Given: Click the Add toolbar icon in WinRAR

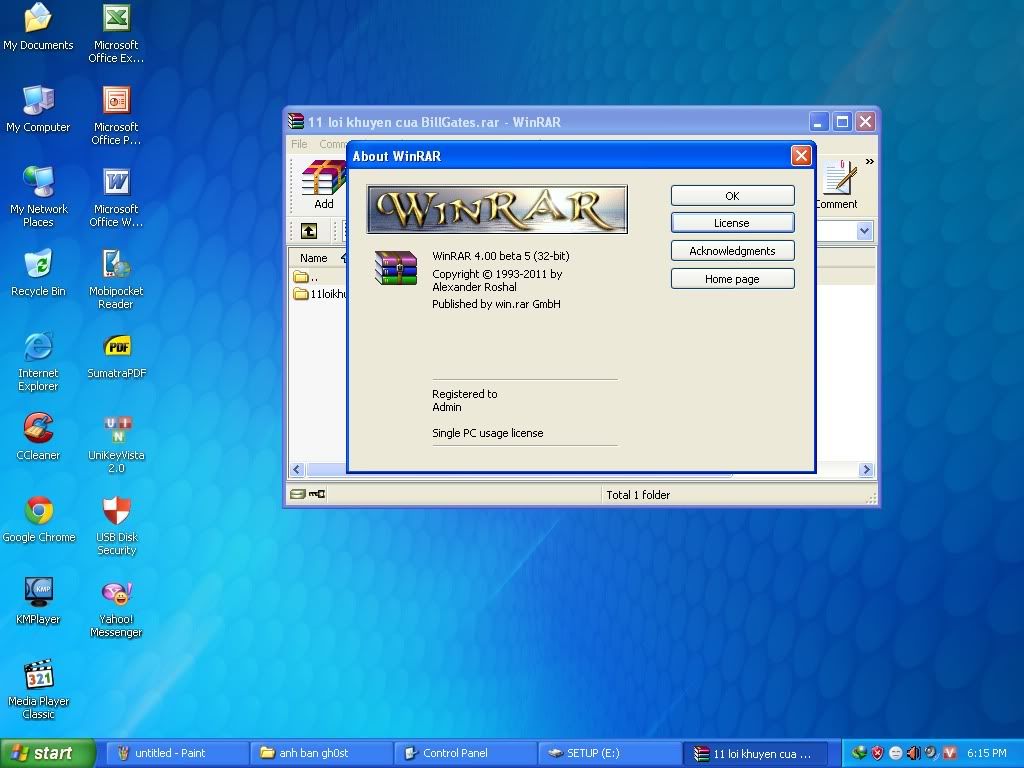Looking at the screenshot, I should pyautogui.click(x=323, y=185).
